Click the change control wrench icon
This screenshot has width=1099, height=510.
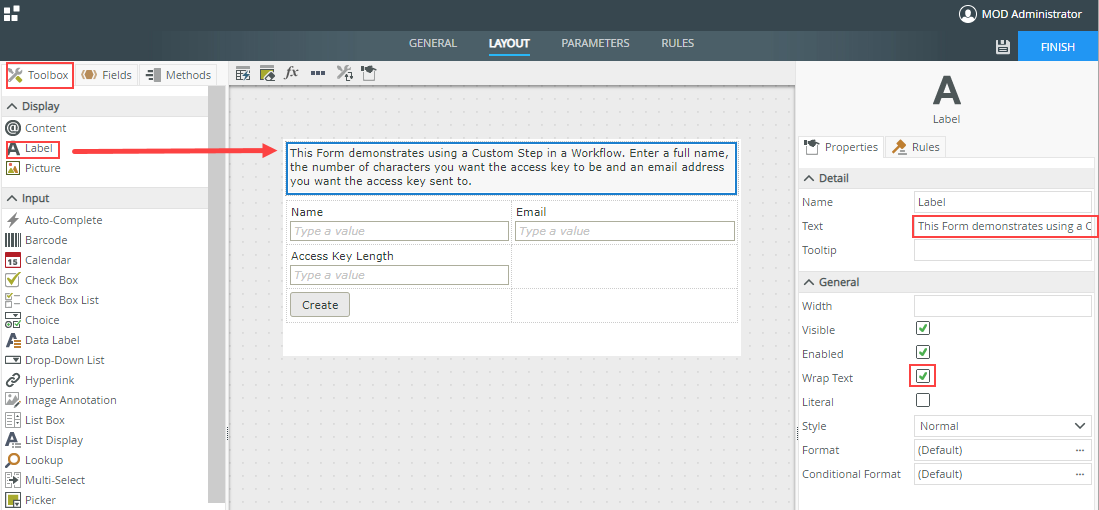click(344, 73)
